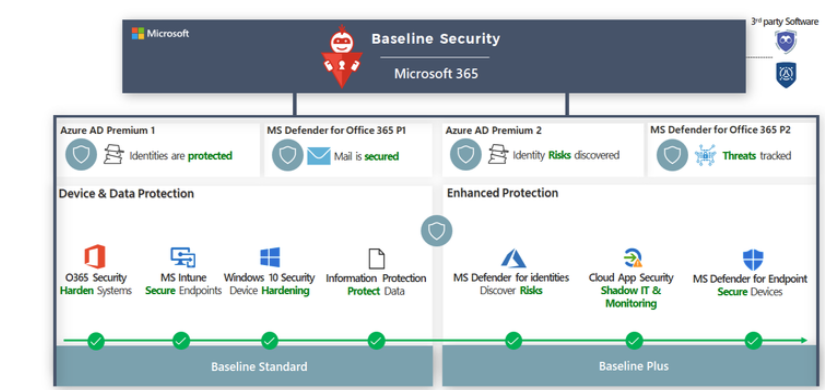Click the Microsoft 365 subtitle
Image resolution: width=834 pixels, height=390 pixels.
(x=436, y=73)
